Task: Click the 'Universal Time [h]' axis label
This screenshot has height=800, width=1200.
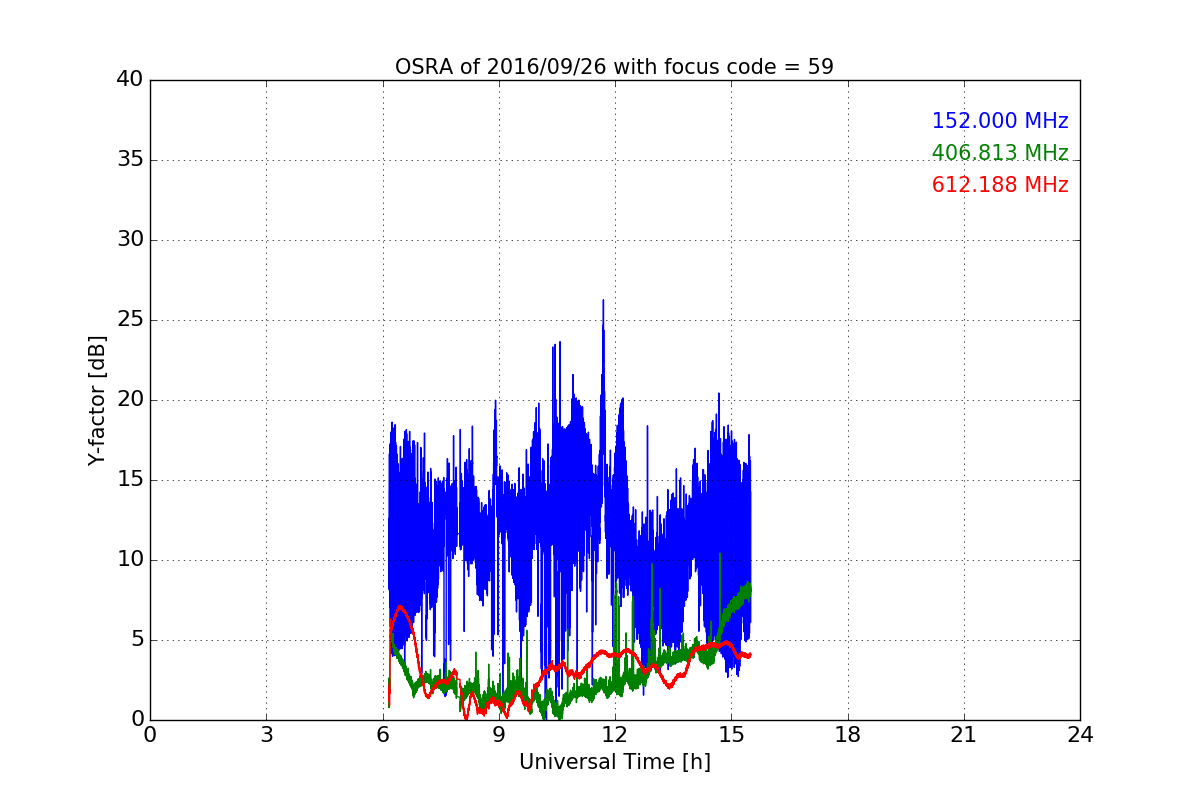Action: (614, 762)
